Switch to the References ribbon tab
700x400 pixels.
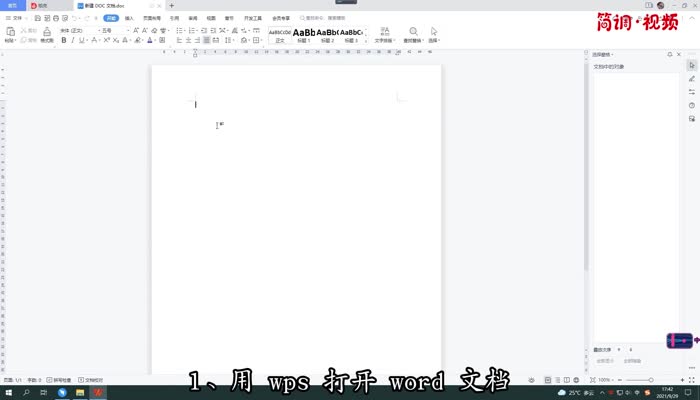(175, 18)
